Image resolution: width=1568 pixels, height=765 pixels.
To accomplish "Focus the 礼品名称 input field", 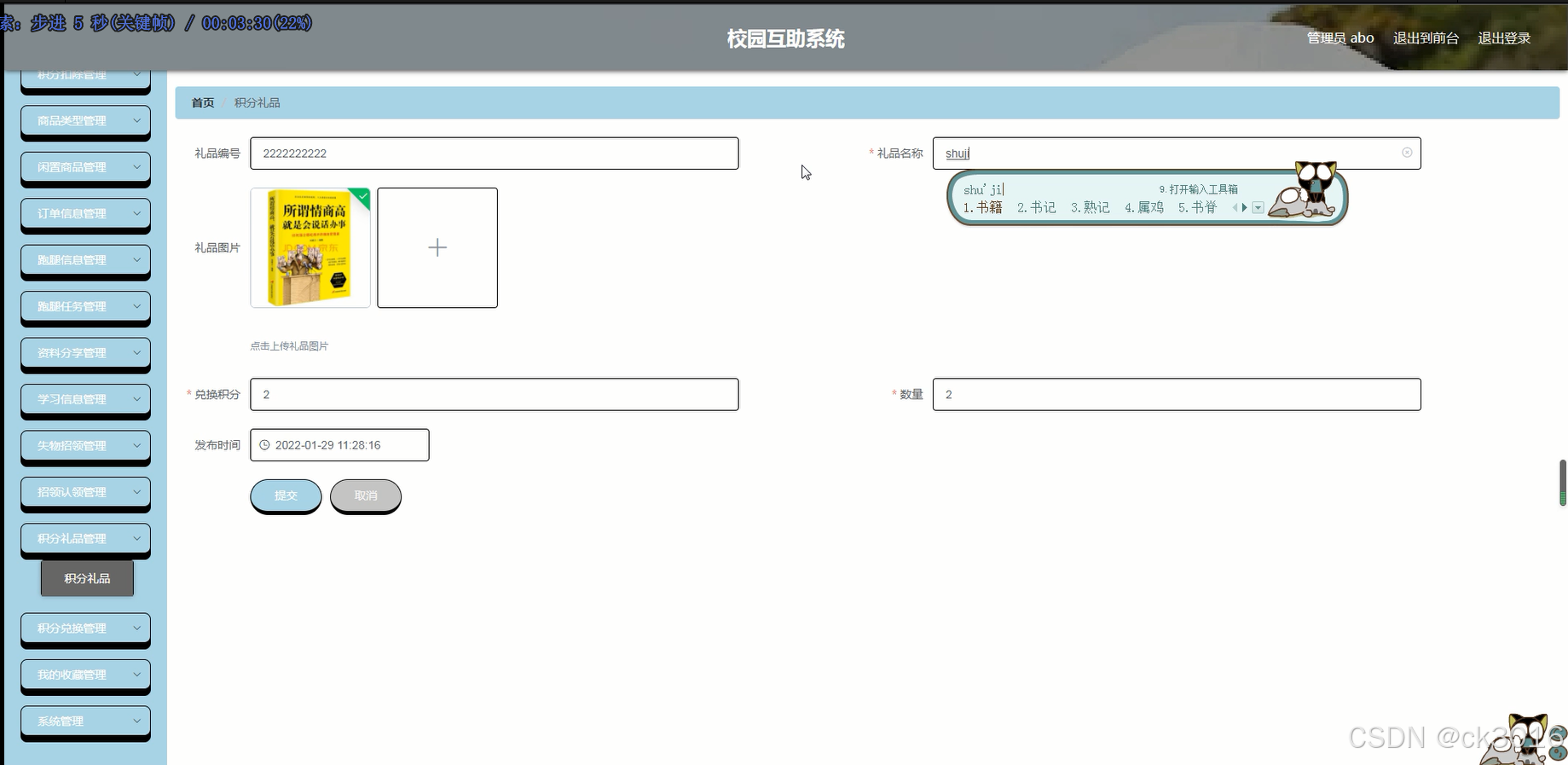I will 1177,154.
